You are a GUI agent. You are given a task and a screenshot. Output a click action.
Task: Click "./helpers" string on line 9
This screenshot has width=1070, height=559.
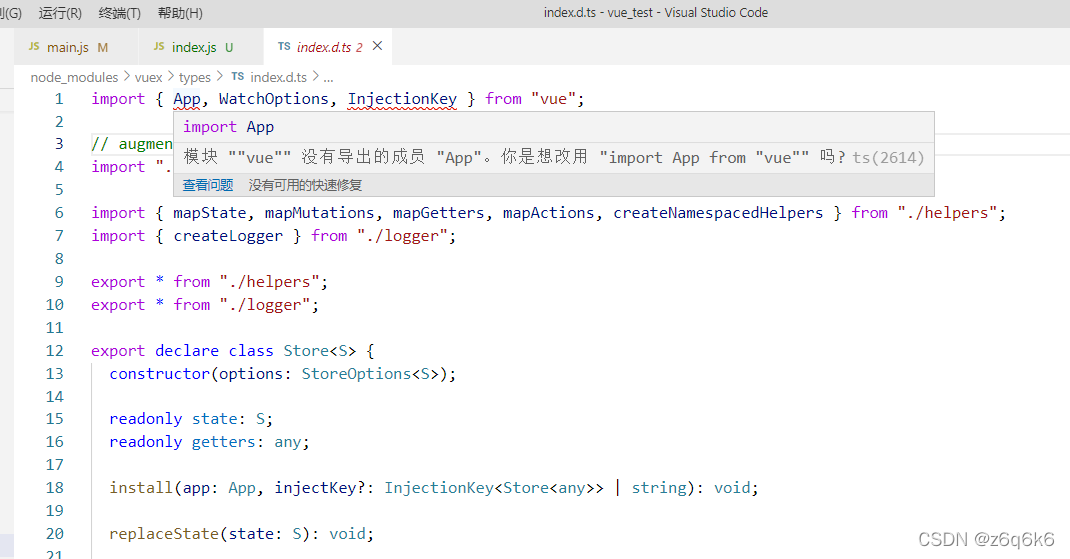(270, 282)
